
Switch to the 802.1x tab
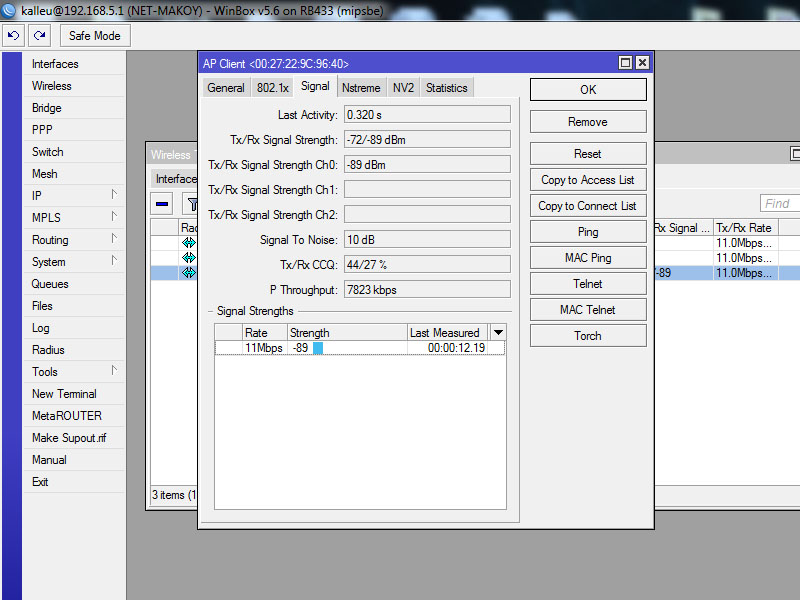tap(273, 88)
